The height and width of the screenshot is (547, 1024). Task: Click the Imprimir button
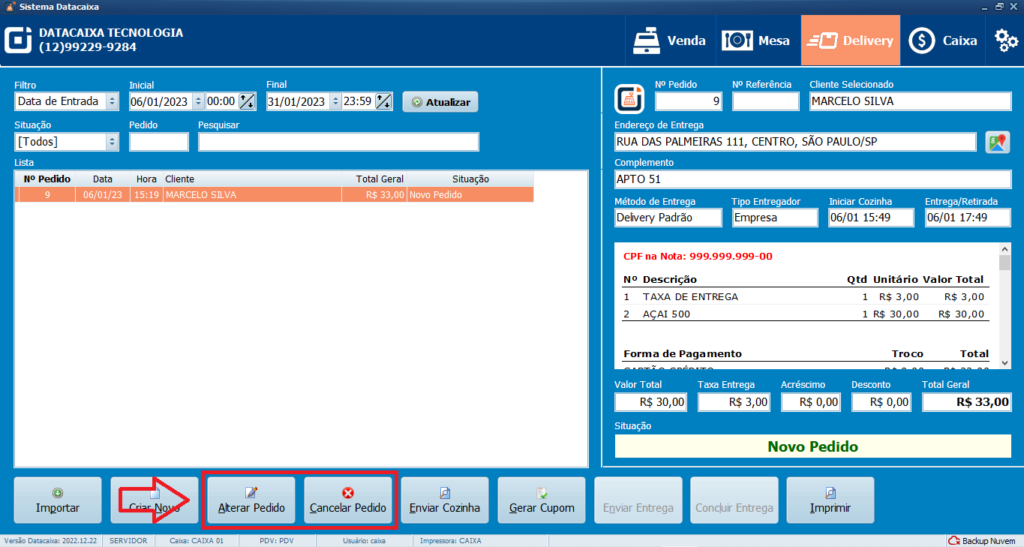pos(830,500)
